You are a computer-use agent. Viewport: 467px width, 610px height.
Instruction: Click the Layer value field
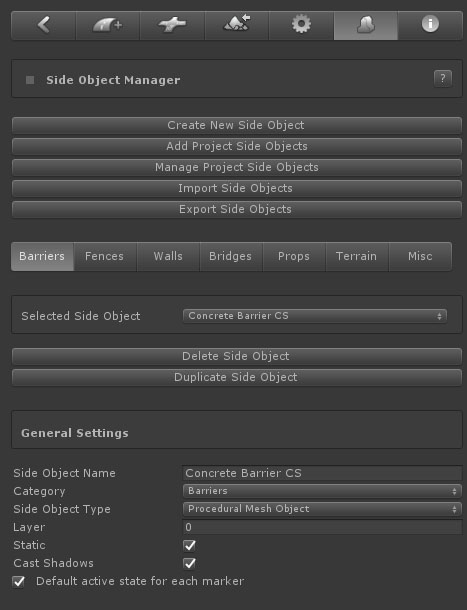point(322,527)
